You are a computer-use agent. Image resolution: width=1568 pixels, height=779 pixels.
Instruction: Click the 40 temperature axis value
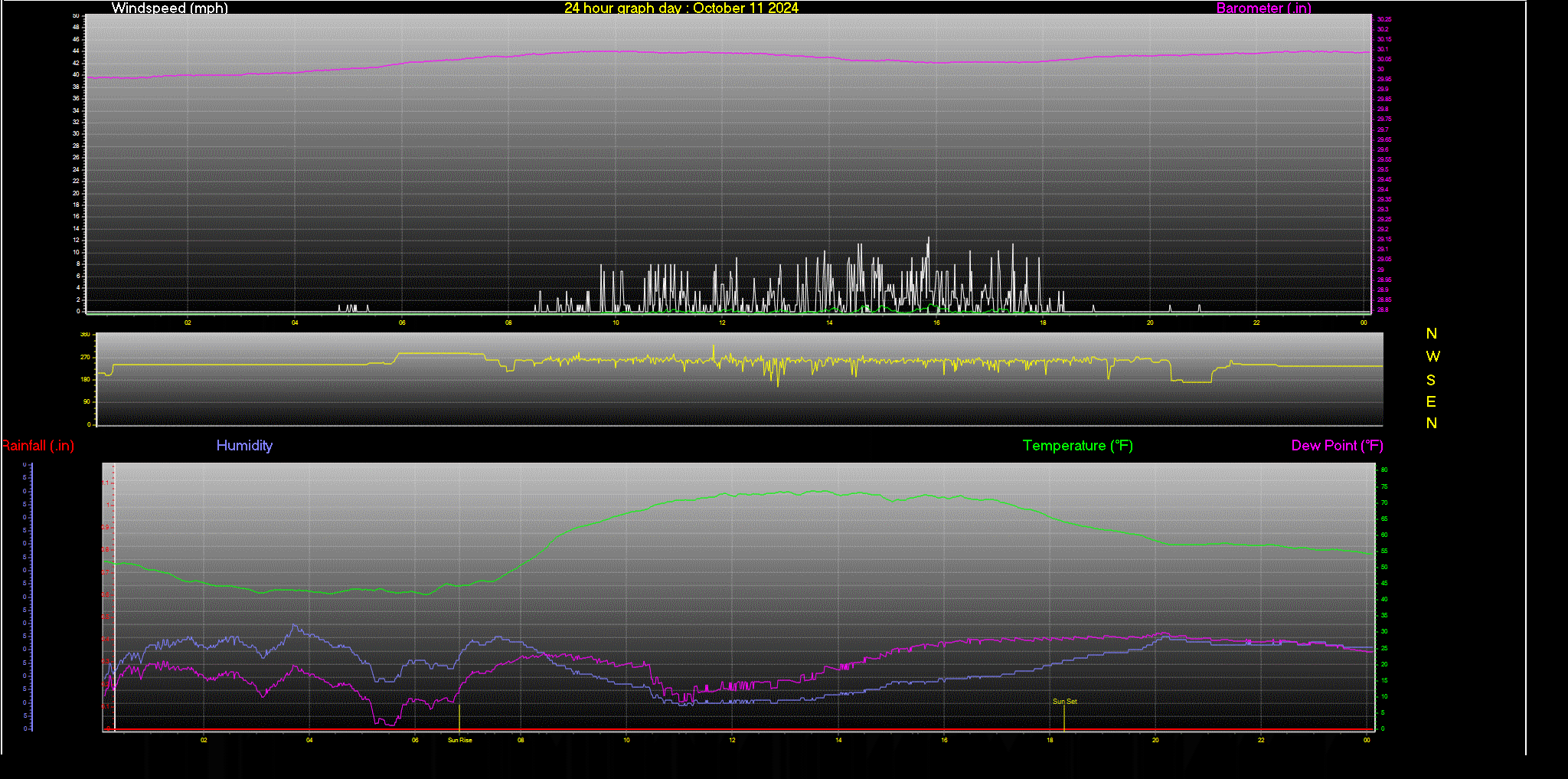pos(1384,599)
